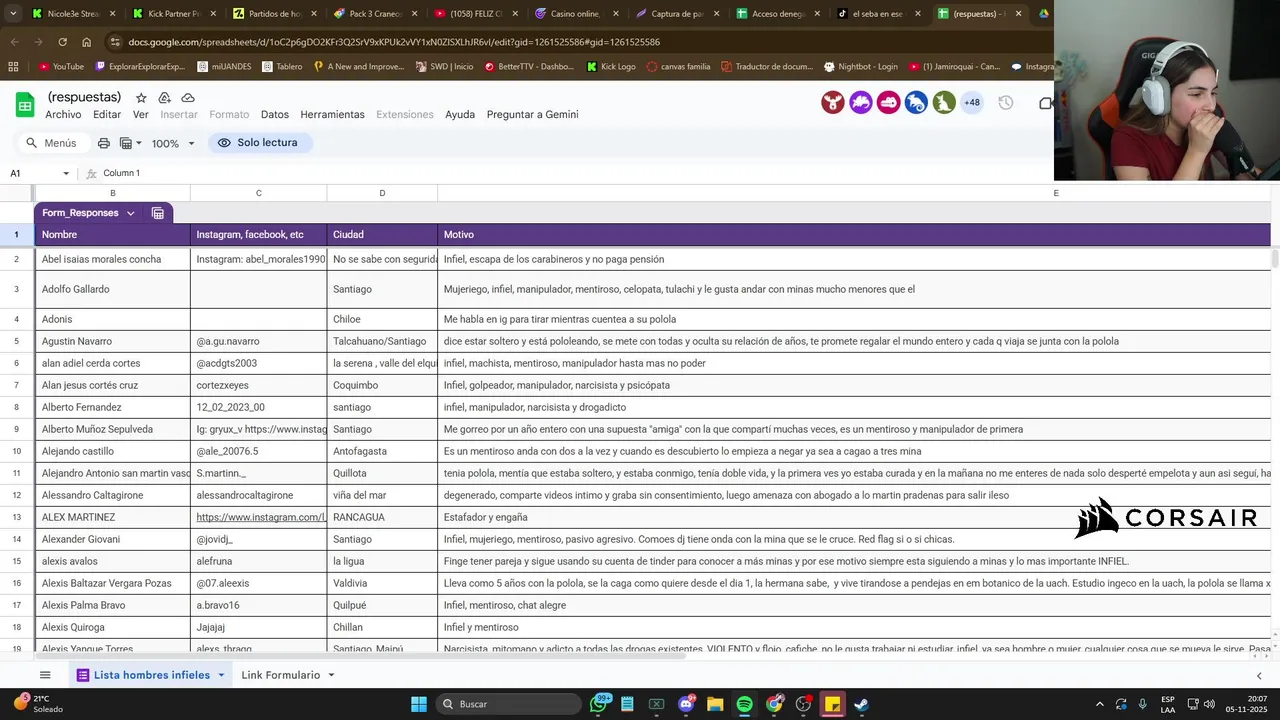Open the all sheets hamburger list

(45, 675)
